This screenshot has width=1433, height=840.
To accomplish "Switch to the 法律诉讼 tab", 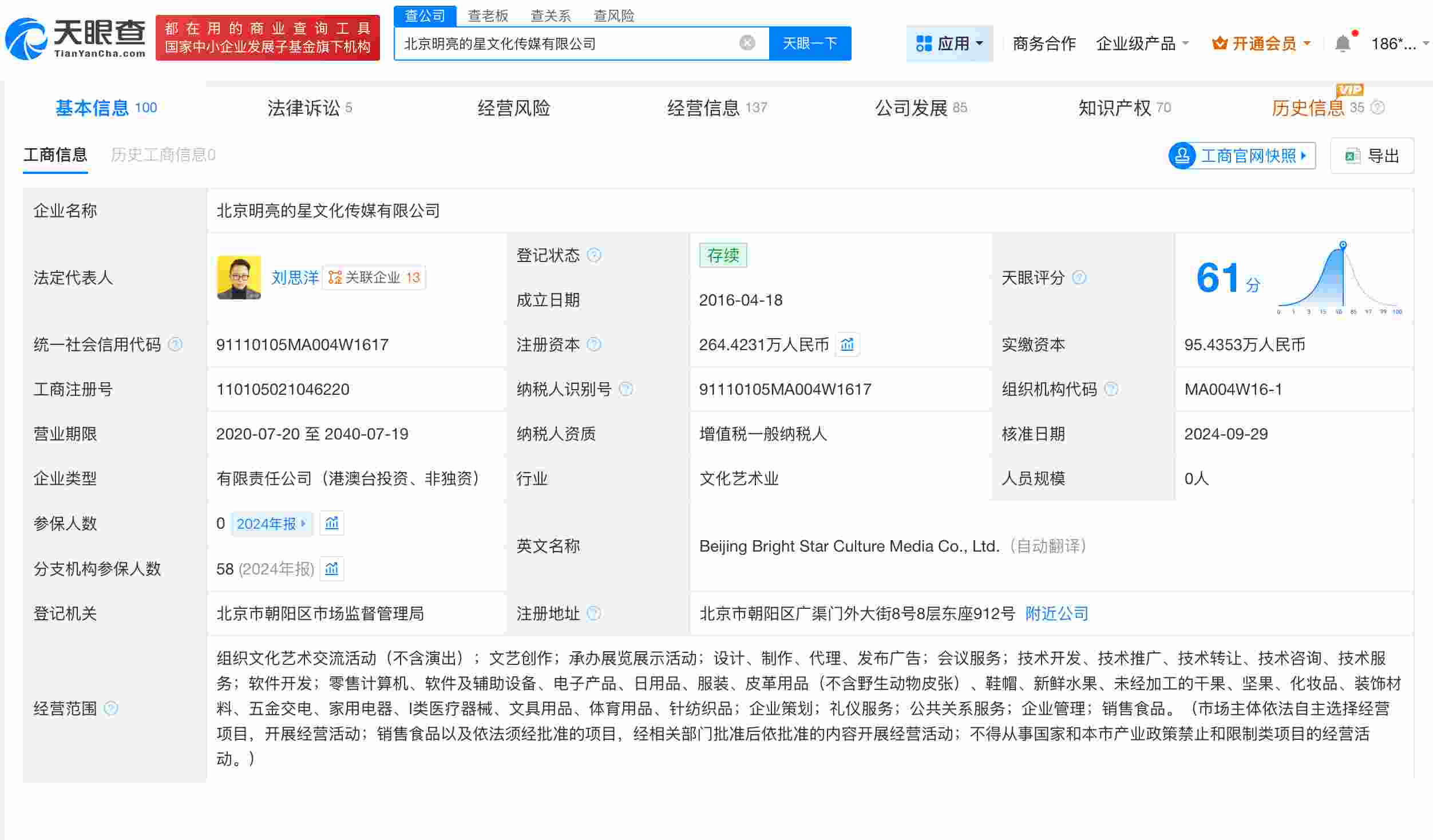I will (302, 107).
